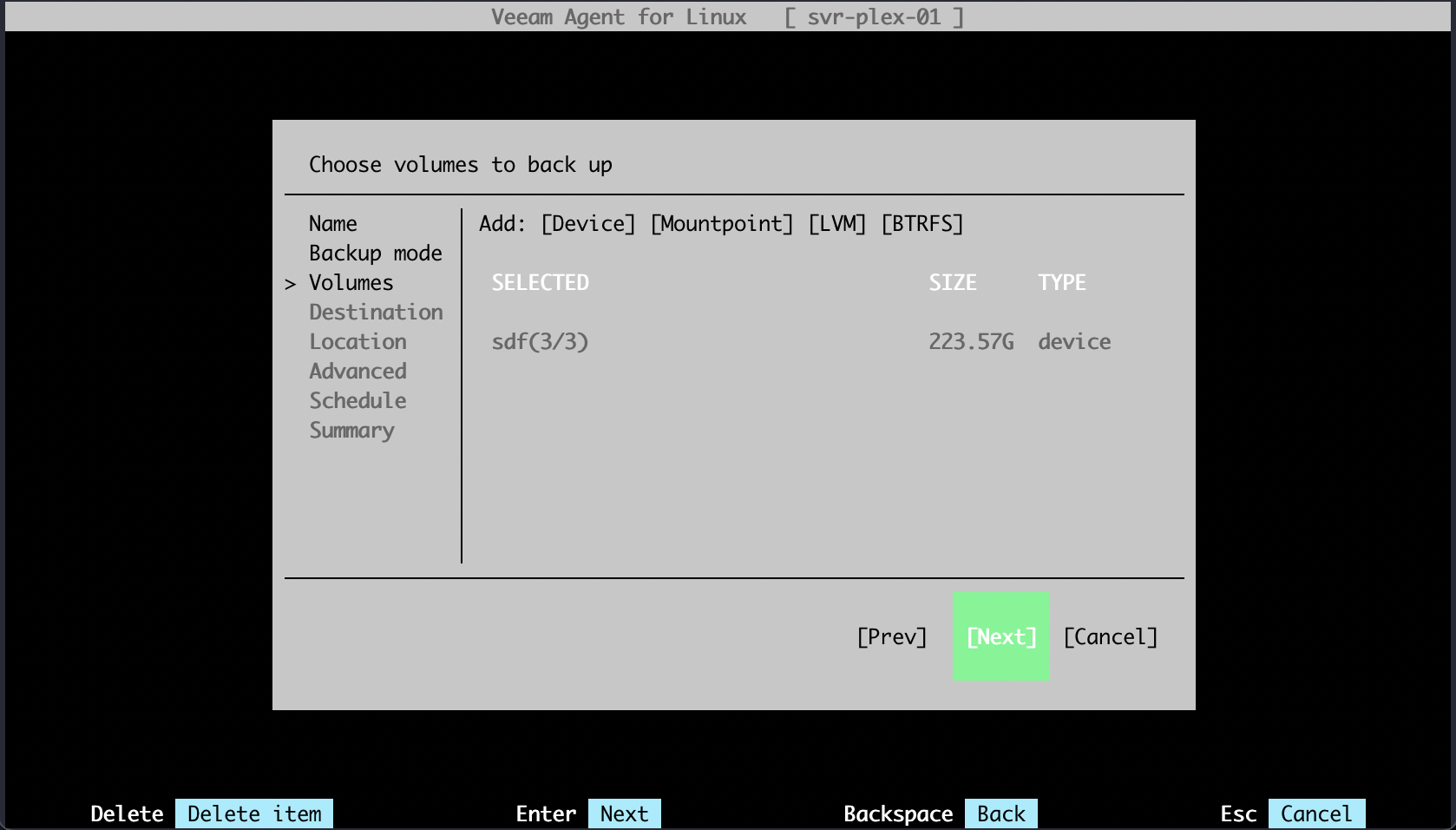
Task: Continue with the highlighted [Next] button
Action: [1001, 636]
